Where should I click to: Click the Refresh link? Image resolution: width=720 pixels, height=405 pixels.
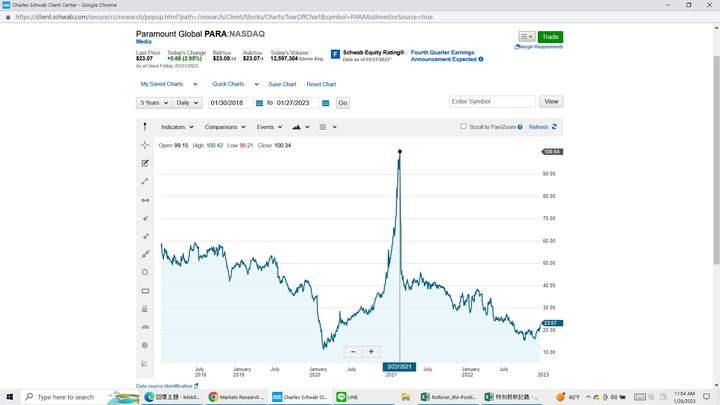click(x=539, y=127)
